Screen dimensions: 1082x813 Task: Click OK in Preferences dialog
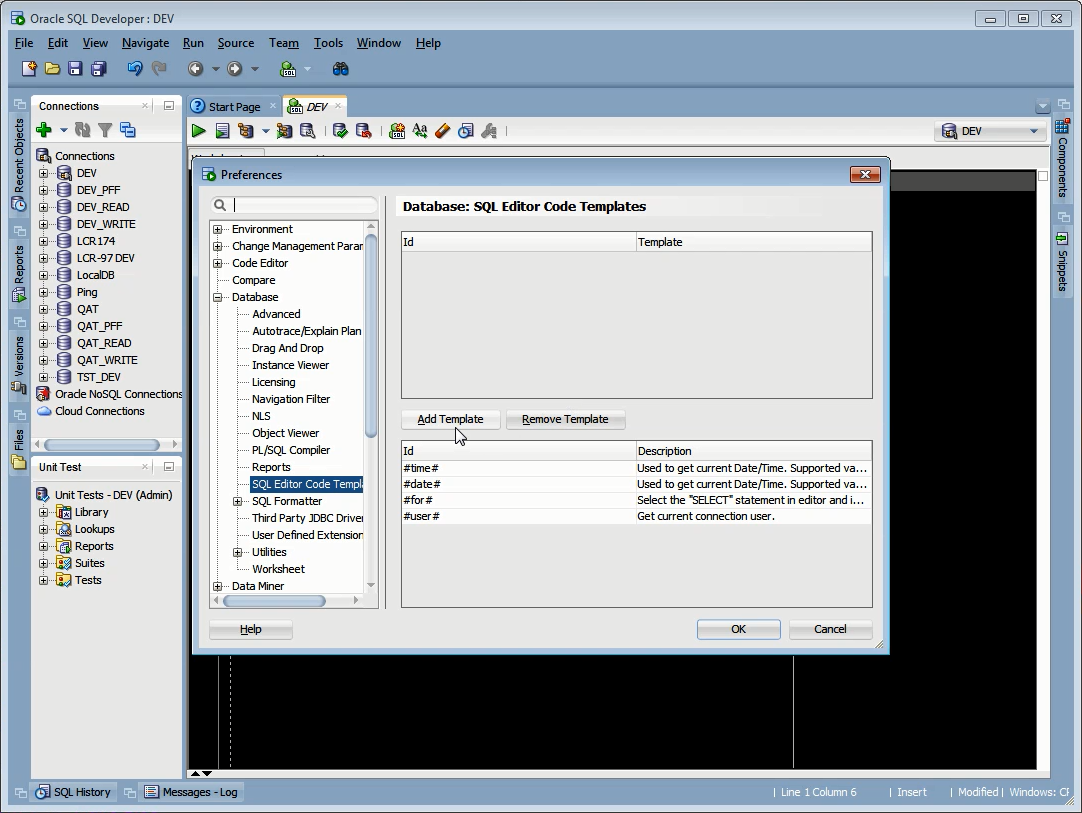pyautogui.click(x=738, y=629)
